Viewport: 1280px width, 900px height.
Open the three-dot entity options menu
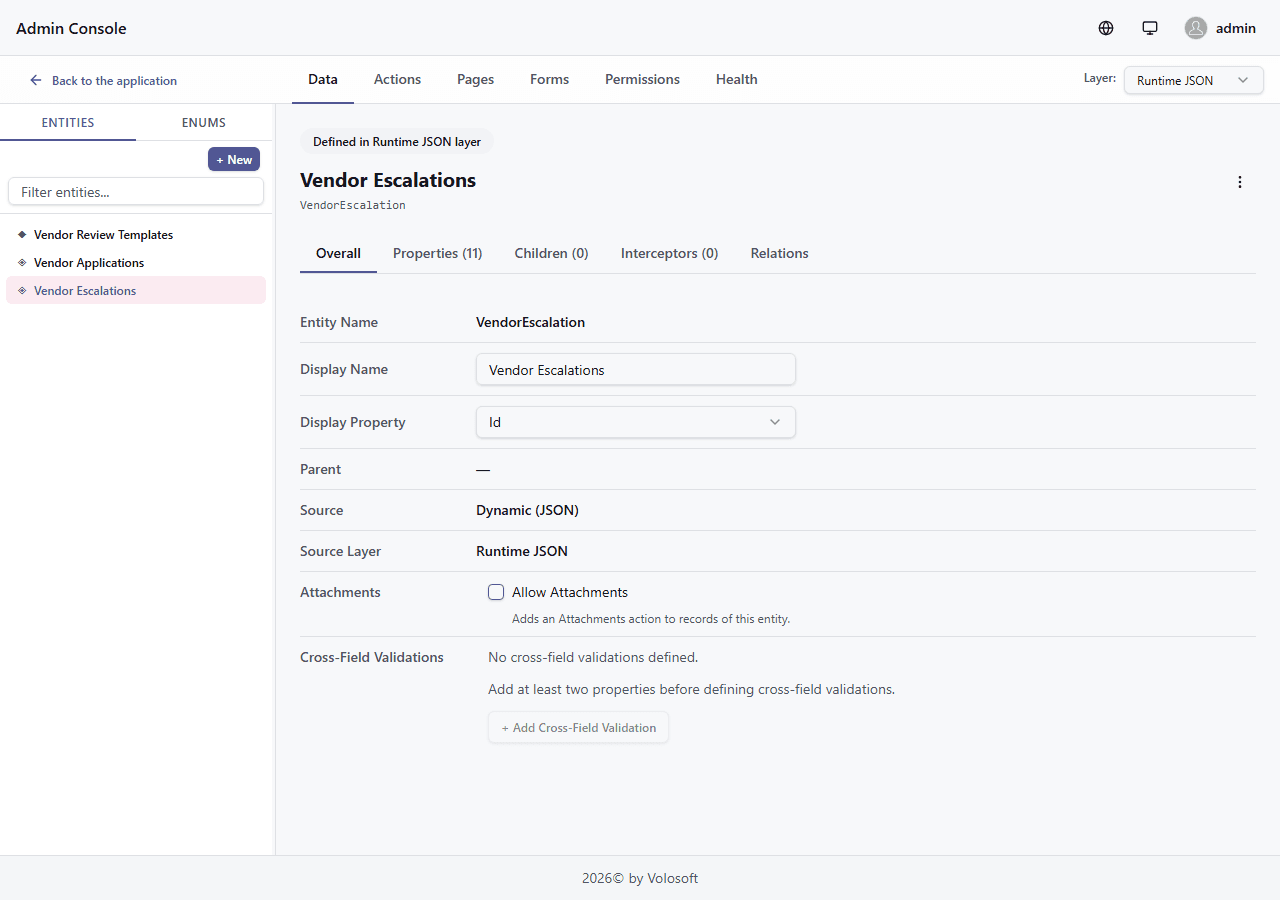pyautogui.click(x=1240, y=182)
